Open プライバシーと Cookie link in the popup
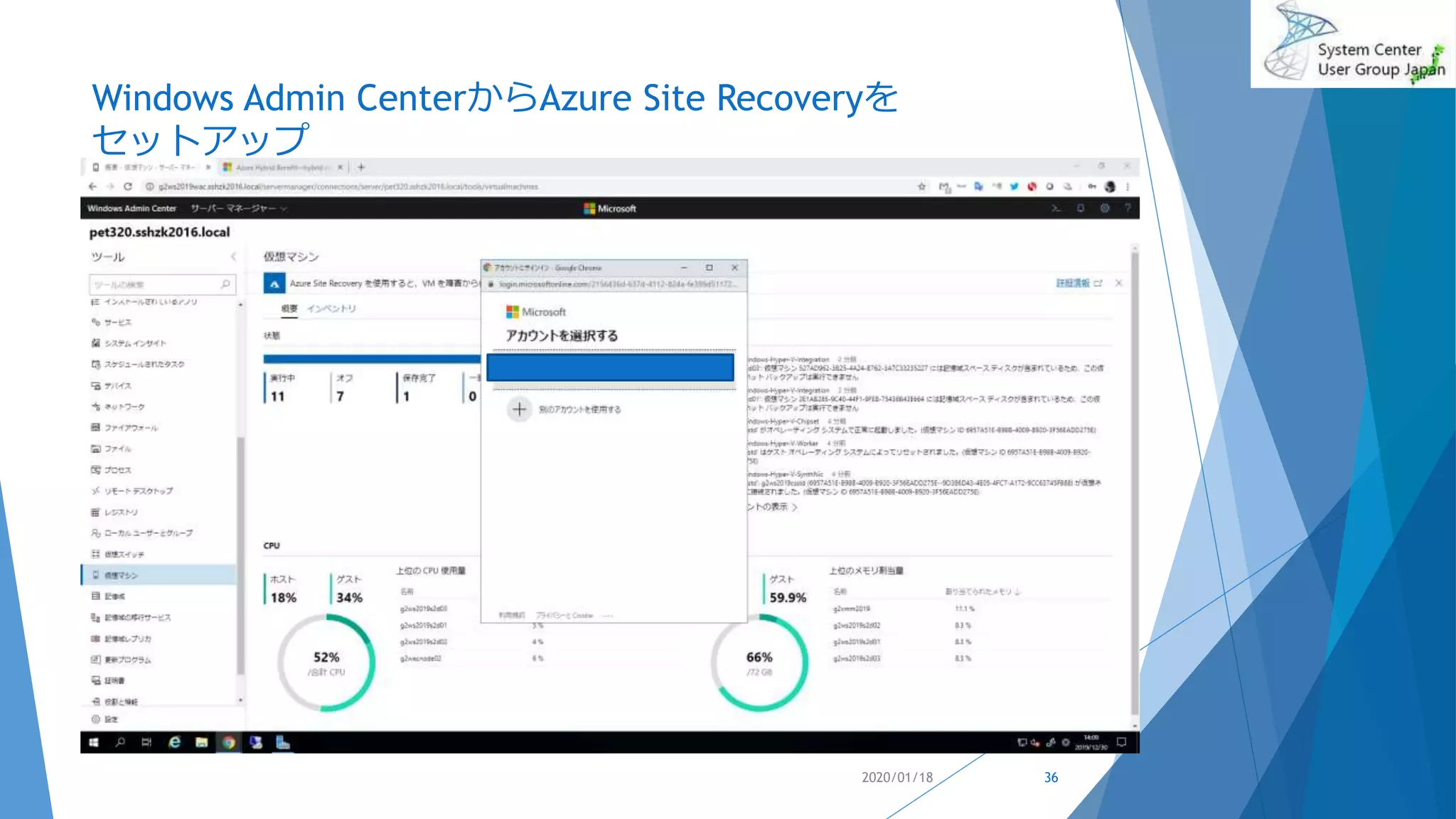Image resolution: width=1456 pixels, height=819 pixels. 564,615
